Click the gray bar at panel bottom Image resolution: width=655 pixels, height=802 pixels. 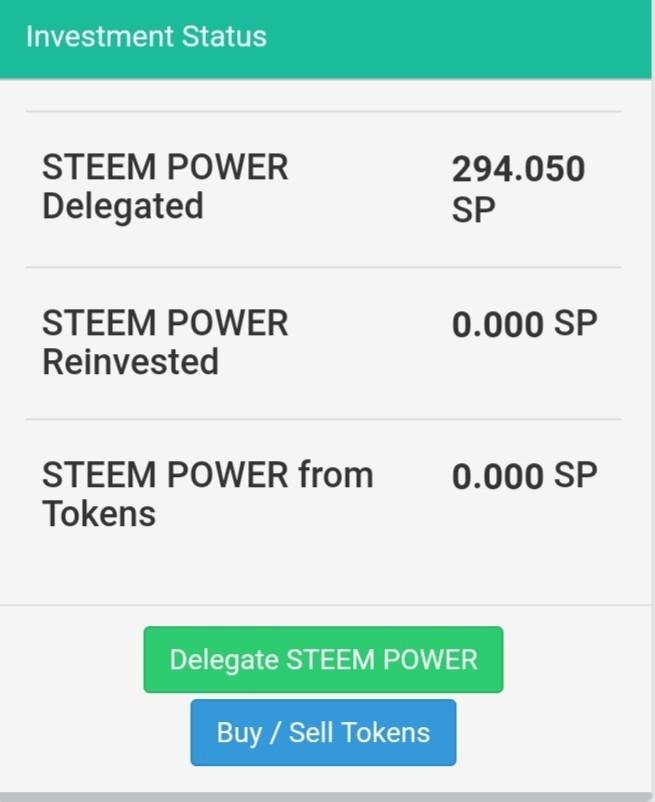pos(327,797)
